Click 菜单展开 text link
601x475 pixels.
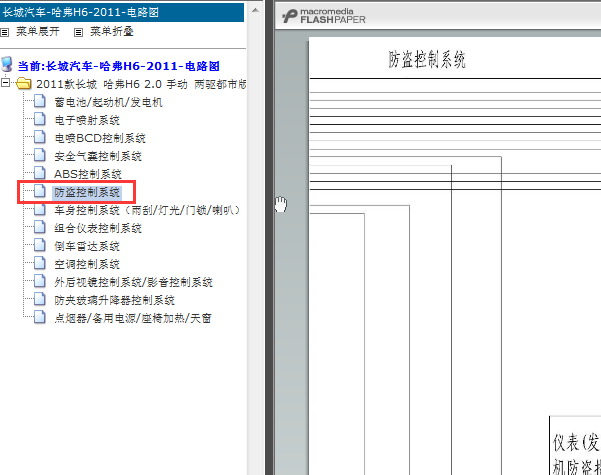tap(38, 31)
